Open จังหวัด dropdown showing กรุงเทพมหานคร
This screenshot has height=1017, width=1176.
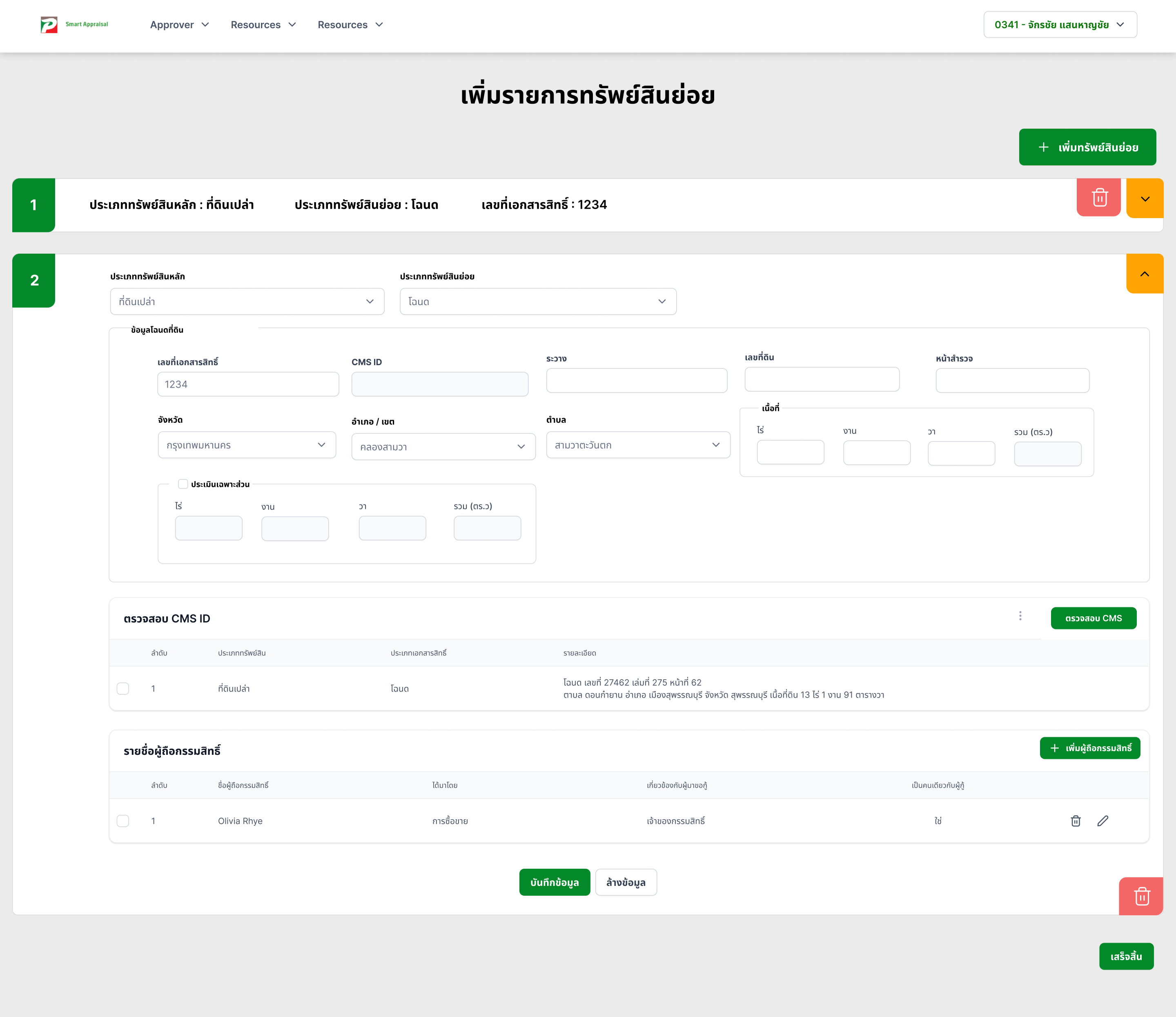pyautogui.click(x=247, y=445)
